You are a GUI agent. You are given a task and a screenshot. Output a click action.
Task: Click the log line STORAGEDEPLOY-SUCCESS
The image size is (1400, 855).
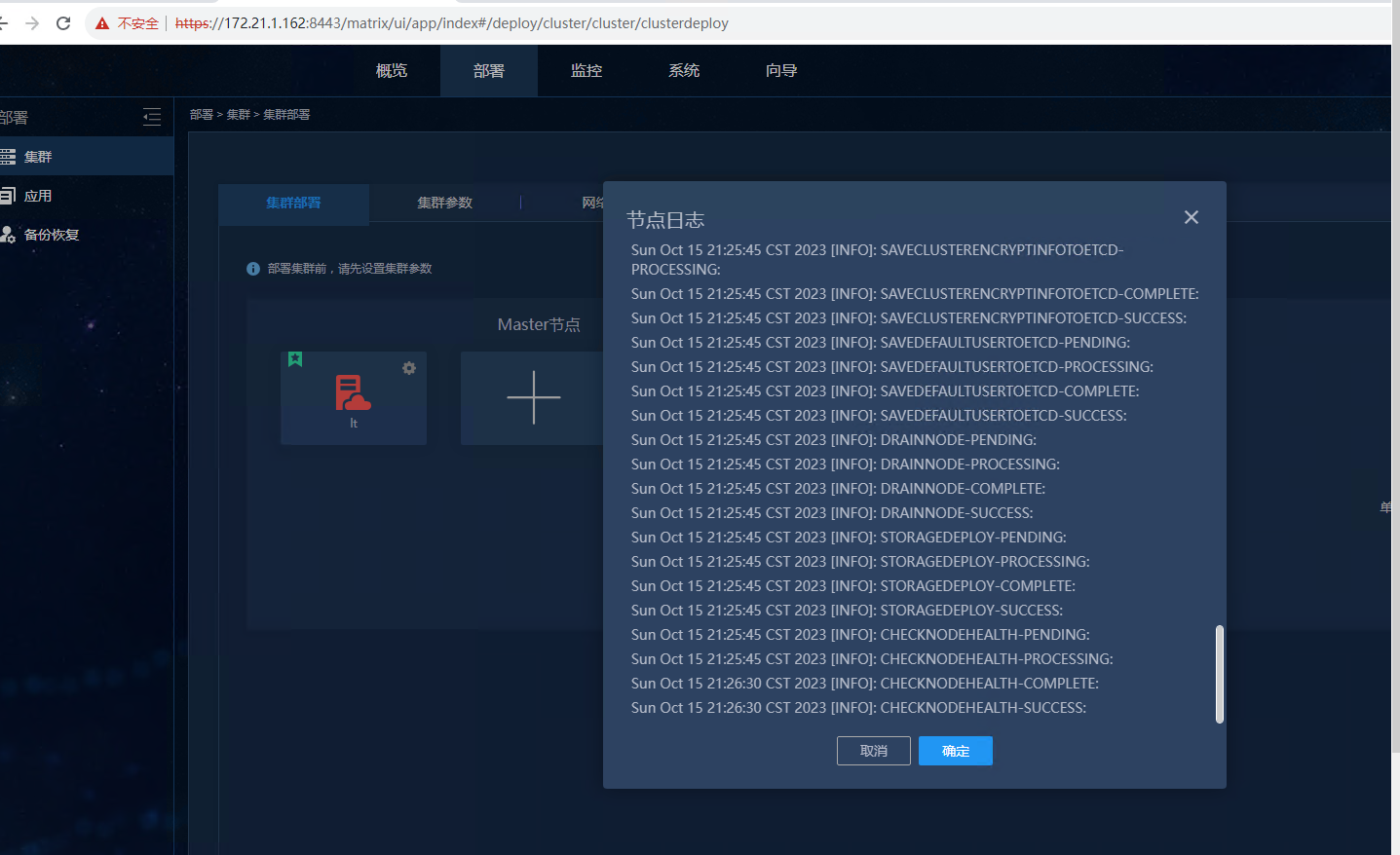(848, 611)
